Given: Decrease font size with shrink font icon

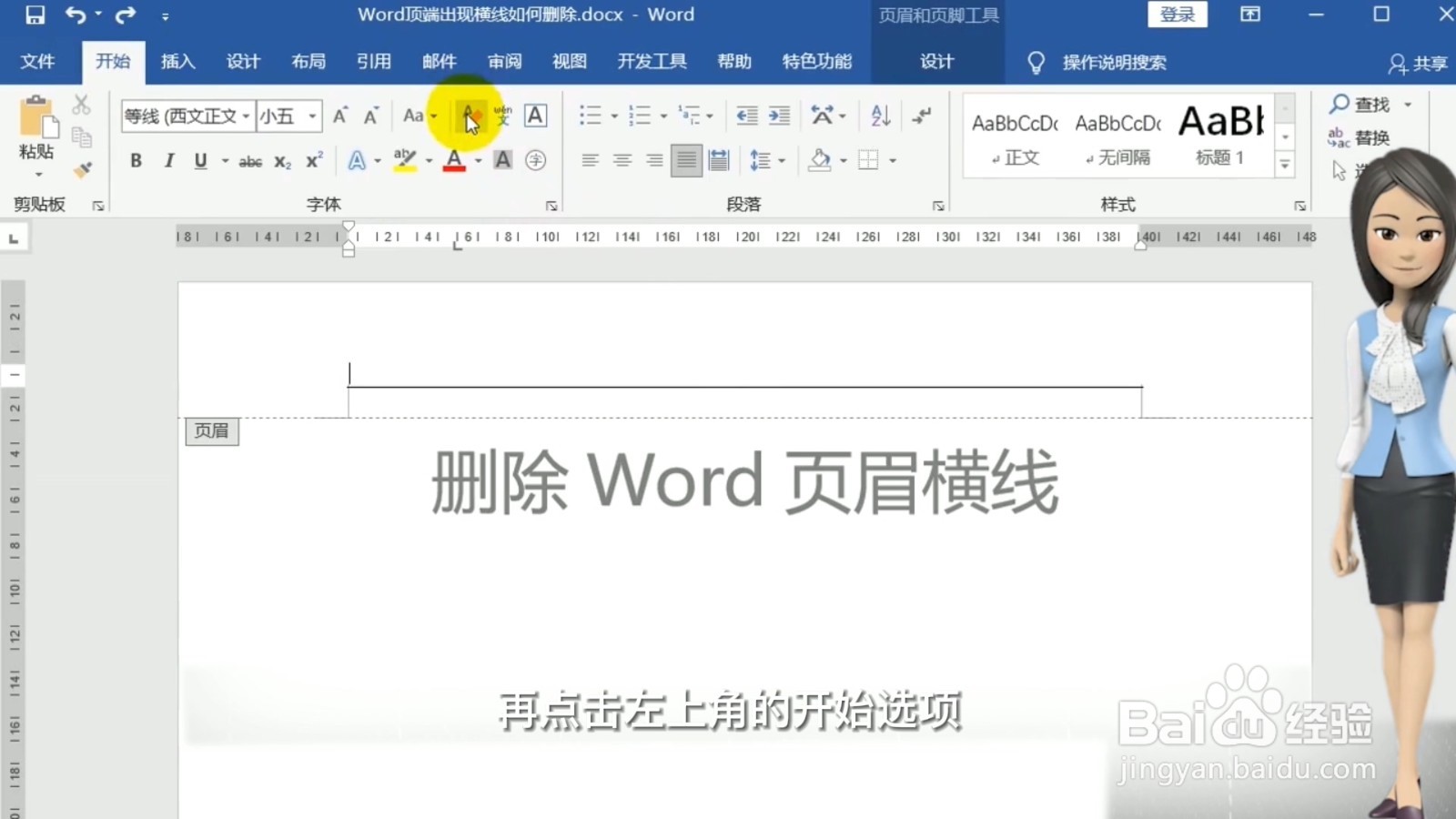Looking at the screenshot, I should pos(370,116).
